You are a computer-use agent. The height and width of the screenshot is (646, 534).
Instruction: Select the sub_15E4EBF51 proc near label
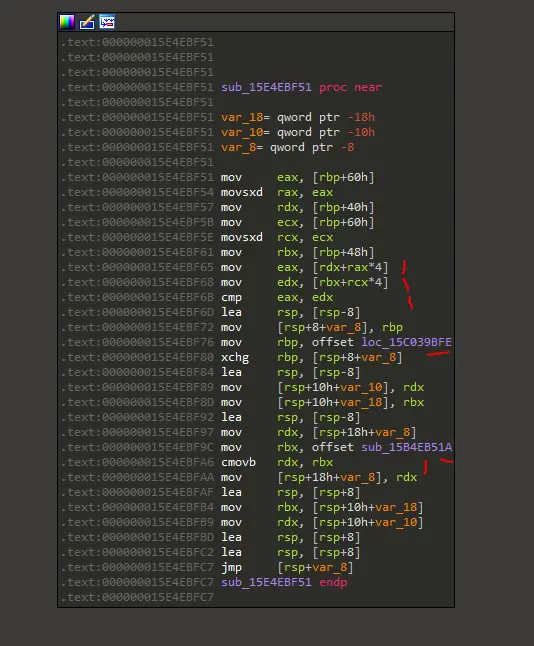302,87
